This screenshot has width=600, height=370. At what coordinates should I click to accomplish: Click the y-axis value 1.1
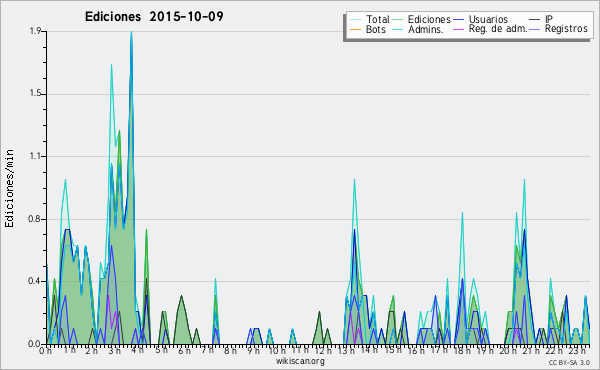(x=35, y=156)
